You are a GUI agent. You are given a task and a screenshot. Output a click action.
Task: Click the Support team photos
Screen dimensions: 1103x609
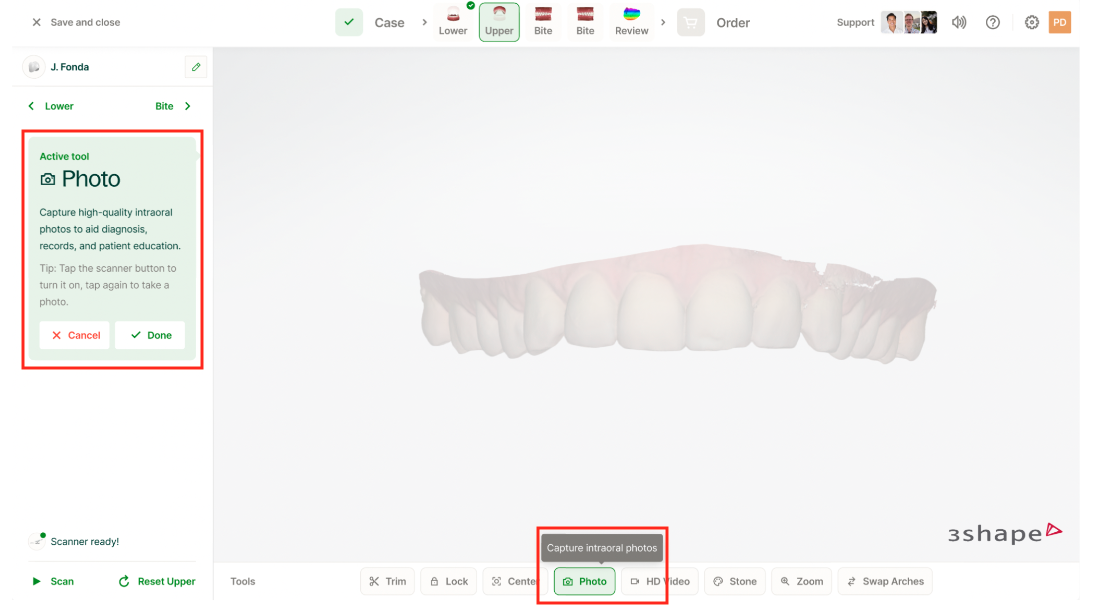[x=909, y=22]
